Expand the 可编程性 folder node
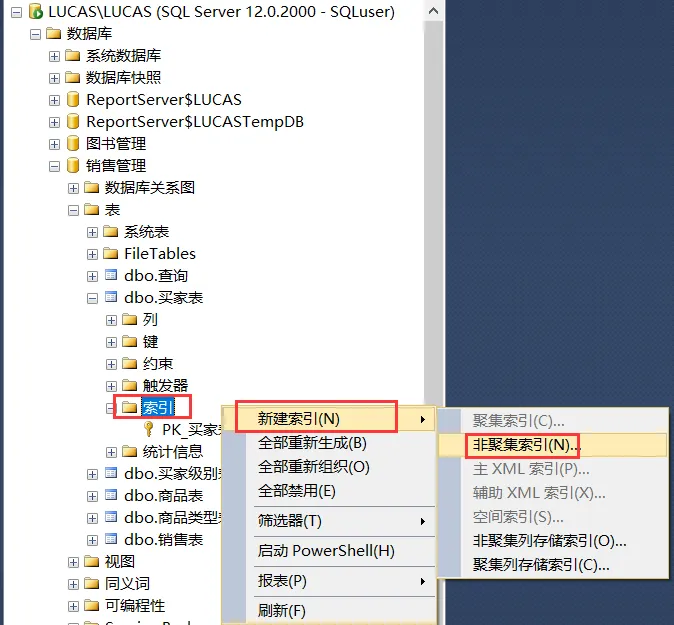The image size is (674, 625). (x=73, y=607)
